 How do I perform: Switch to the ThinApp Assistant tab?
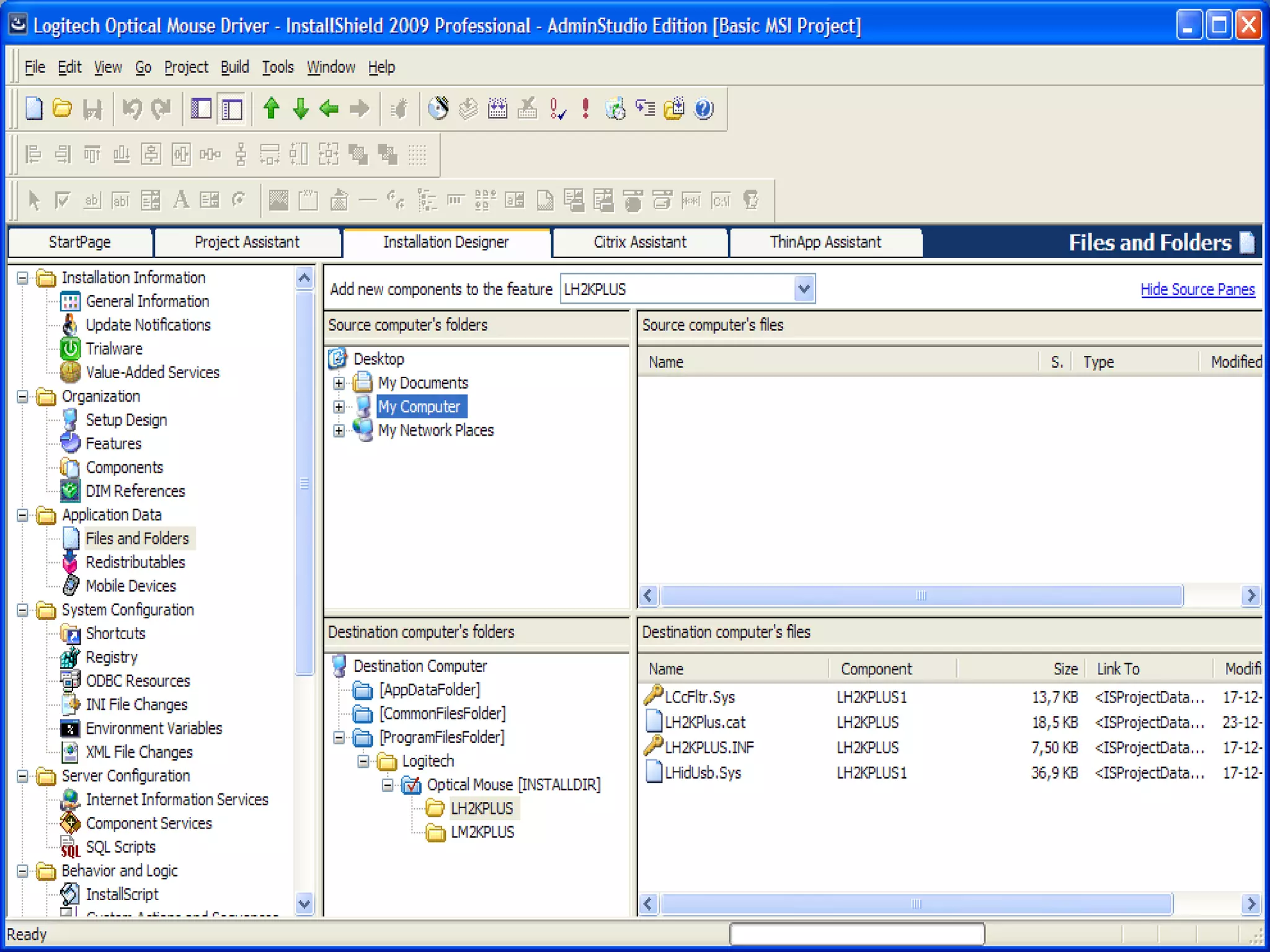tap(825, 242)
